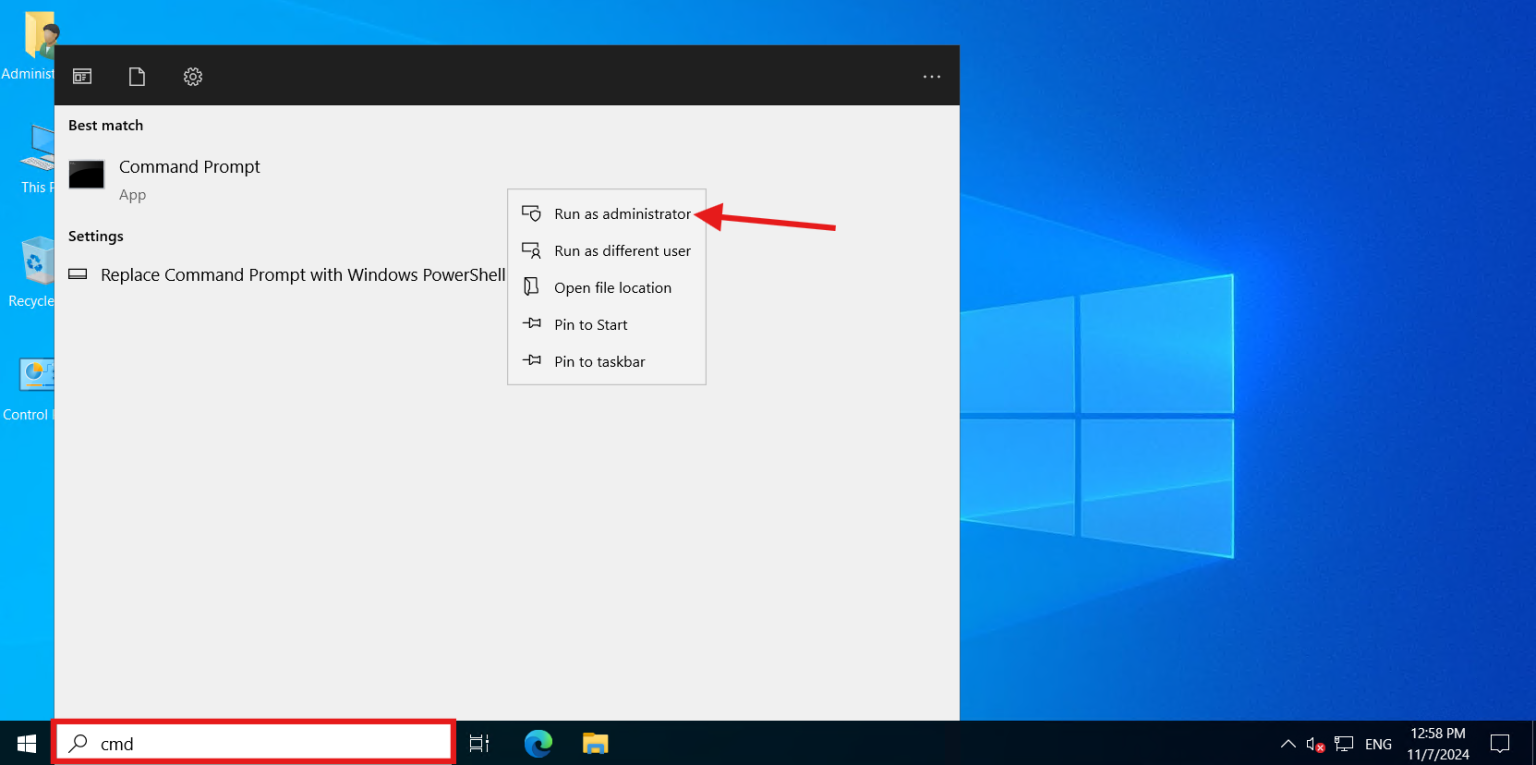Open File Explorer from the taskbar

595,743
